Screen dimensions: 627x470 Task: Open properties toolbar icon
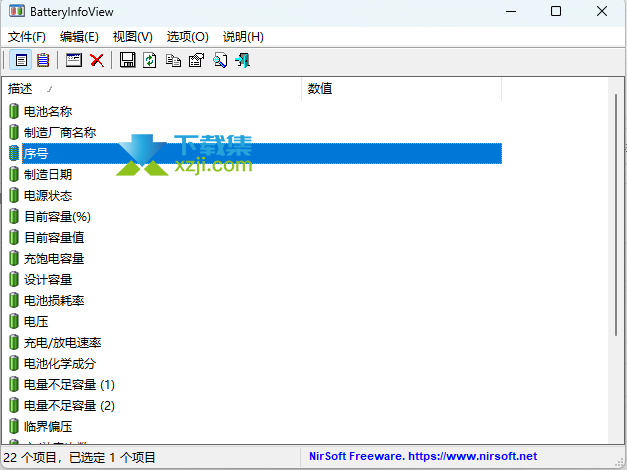click(x=196, y=60)
